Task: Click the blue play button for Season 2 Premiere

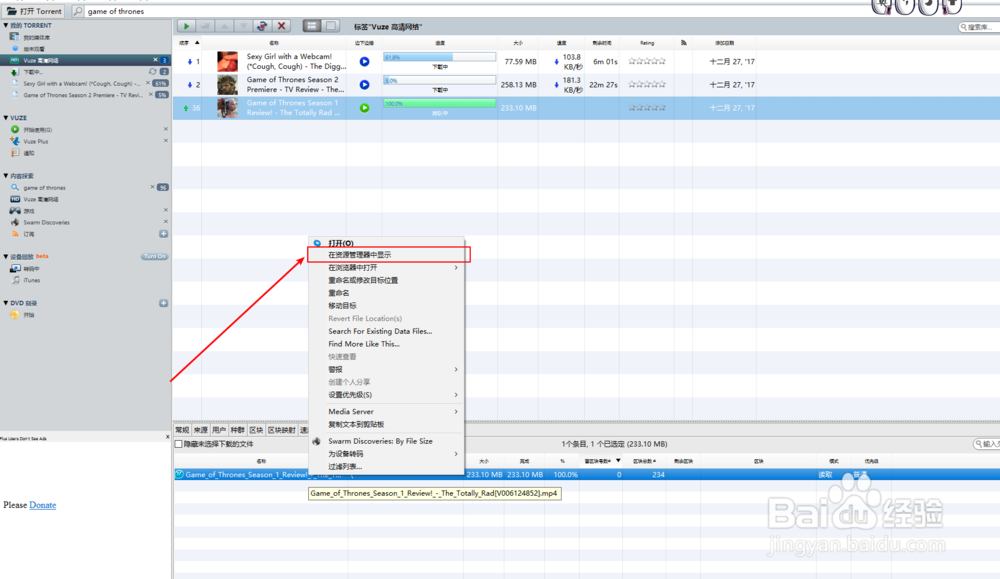Action: [x=364, y=85]
